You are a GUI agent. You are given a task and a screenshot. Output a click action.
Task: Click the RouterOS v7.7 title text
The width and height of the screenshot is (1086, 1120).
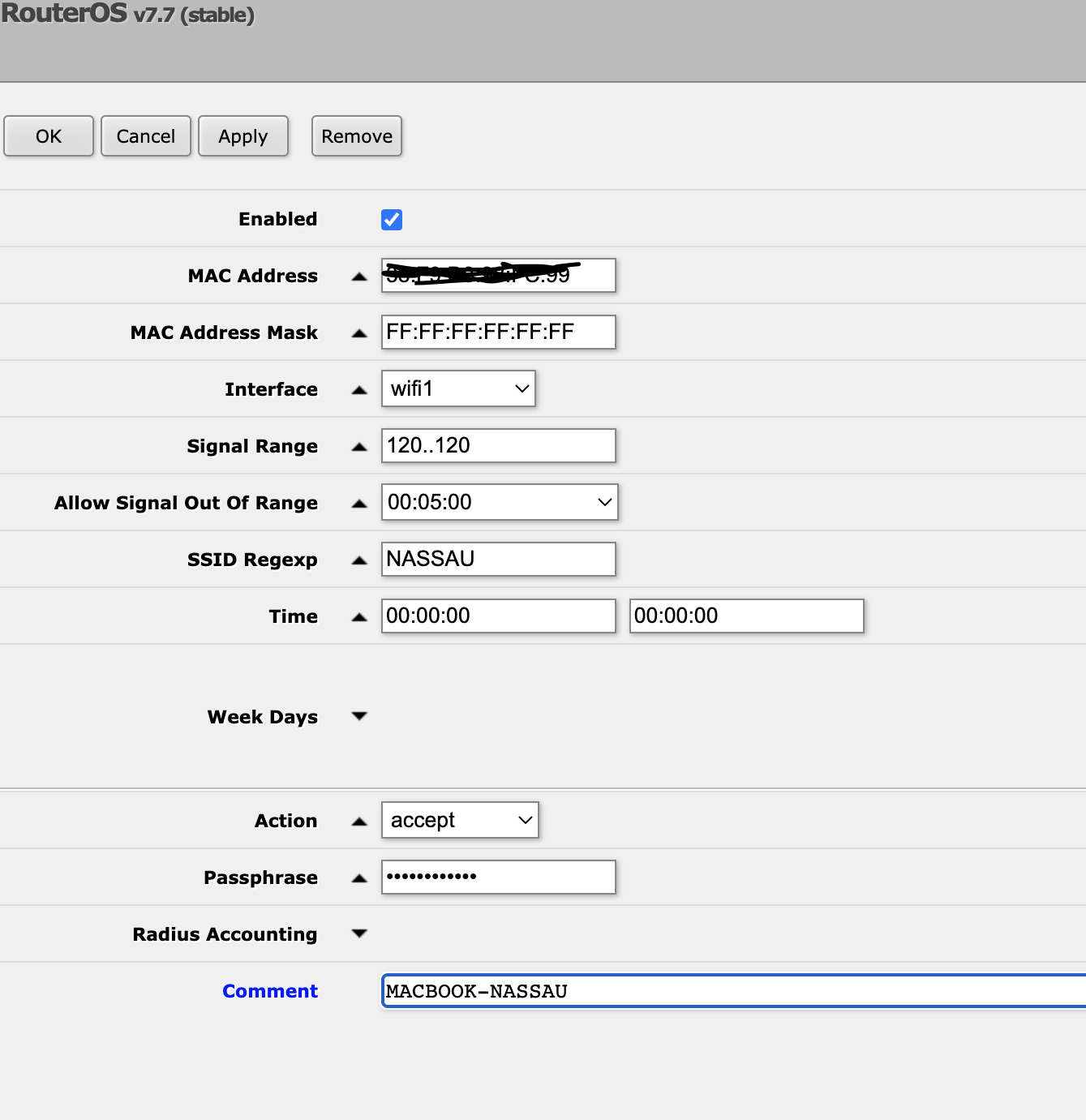(127, 14)
